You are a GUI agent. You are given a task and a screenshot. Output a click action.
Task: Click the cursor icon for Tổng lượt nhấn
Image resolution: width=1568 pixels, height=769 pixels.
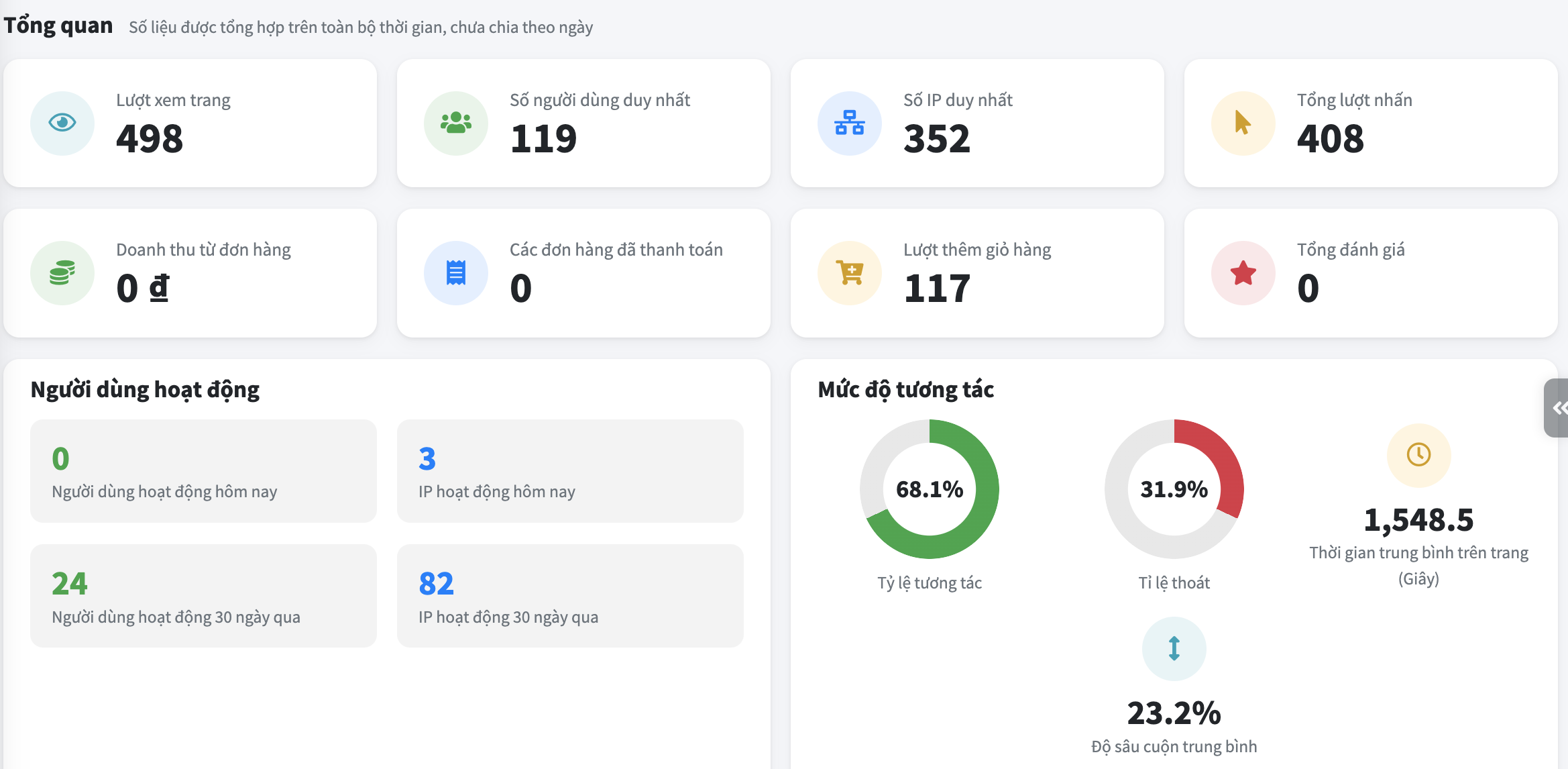coord(1243,123)
